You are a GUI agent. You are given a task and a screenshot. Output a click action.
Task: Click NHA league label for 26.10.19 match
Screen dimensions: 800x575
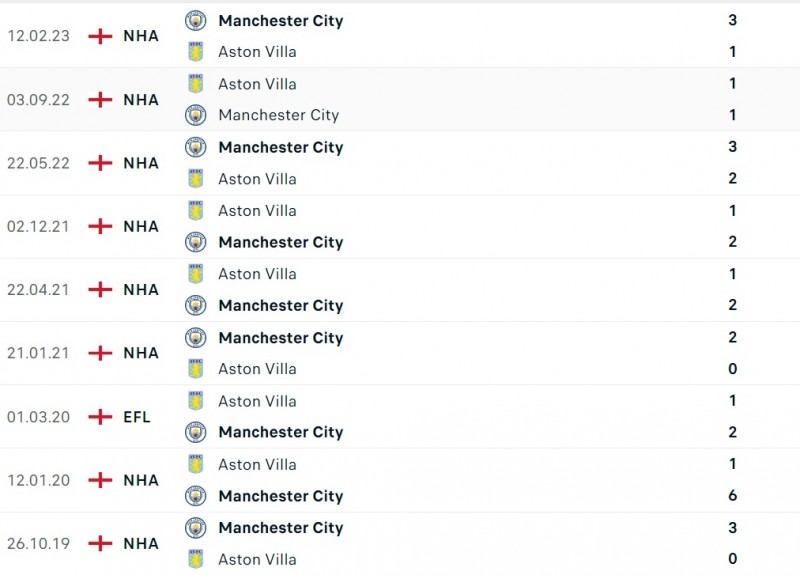[141, 544]
